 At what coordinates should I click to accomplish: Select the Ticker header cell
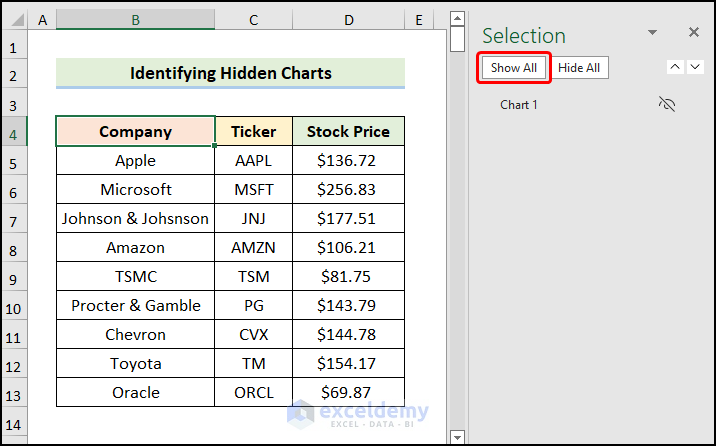tap(253, 131)
